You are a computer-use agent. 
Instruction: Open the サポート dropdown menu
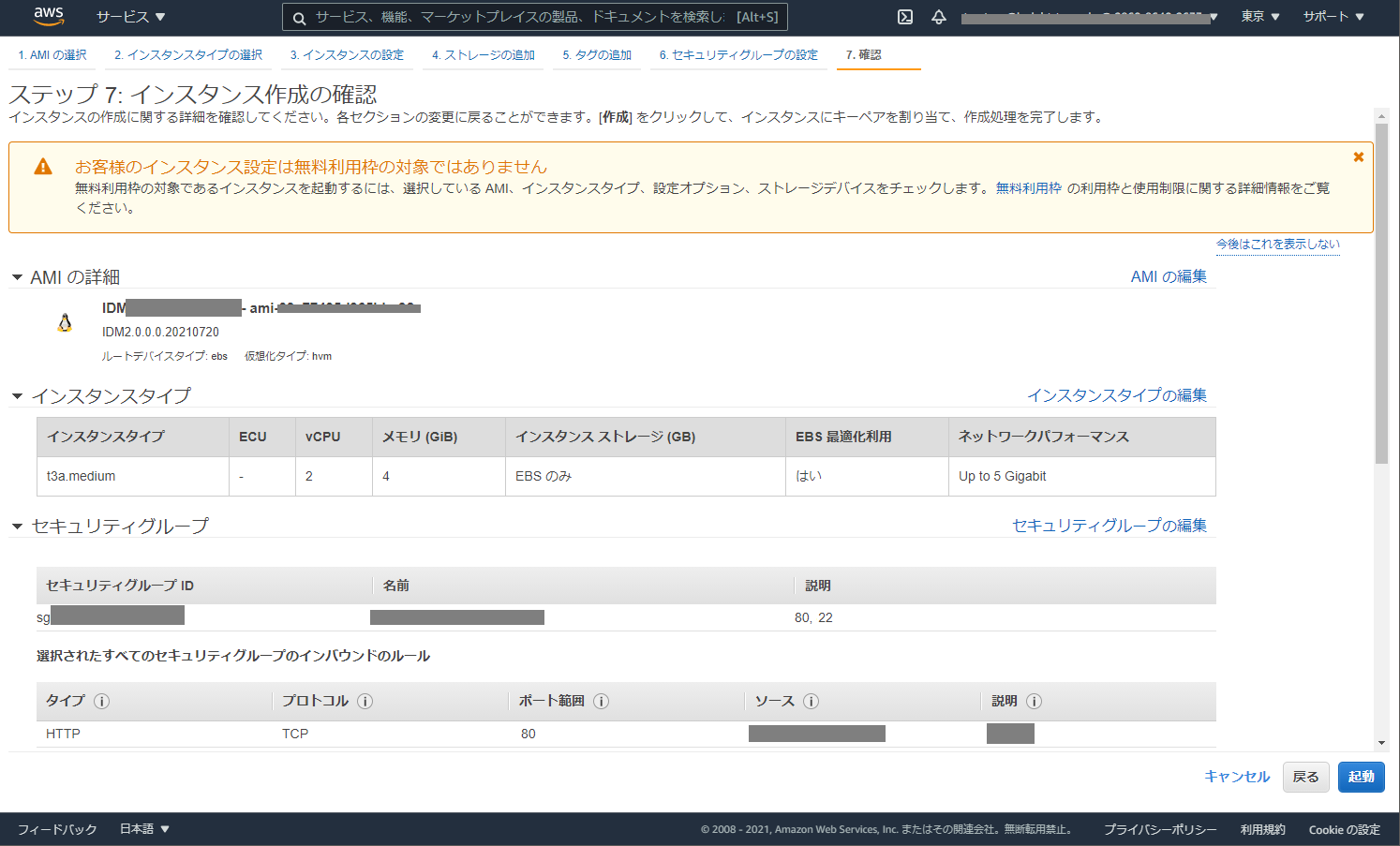tap(1333, 17)
